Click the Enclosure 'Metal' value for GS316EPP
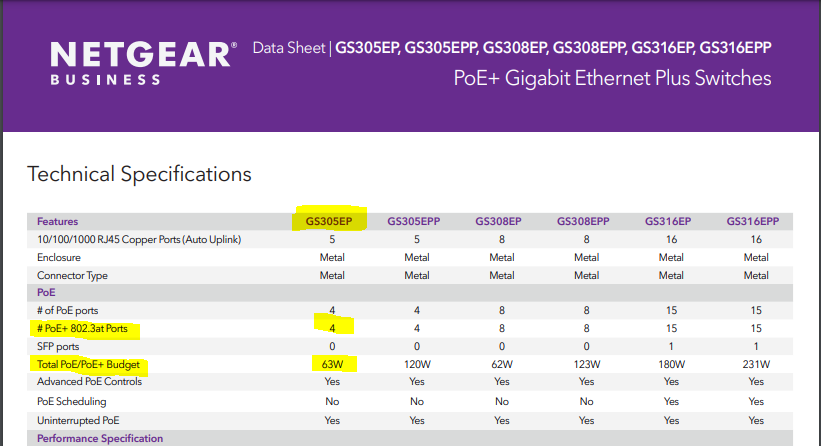The width and height of the screenshot is (821, 446). [x=756, y=258]
